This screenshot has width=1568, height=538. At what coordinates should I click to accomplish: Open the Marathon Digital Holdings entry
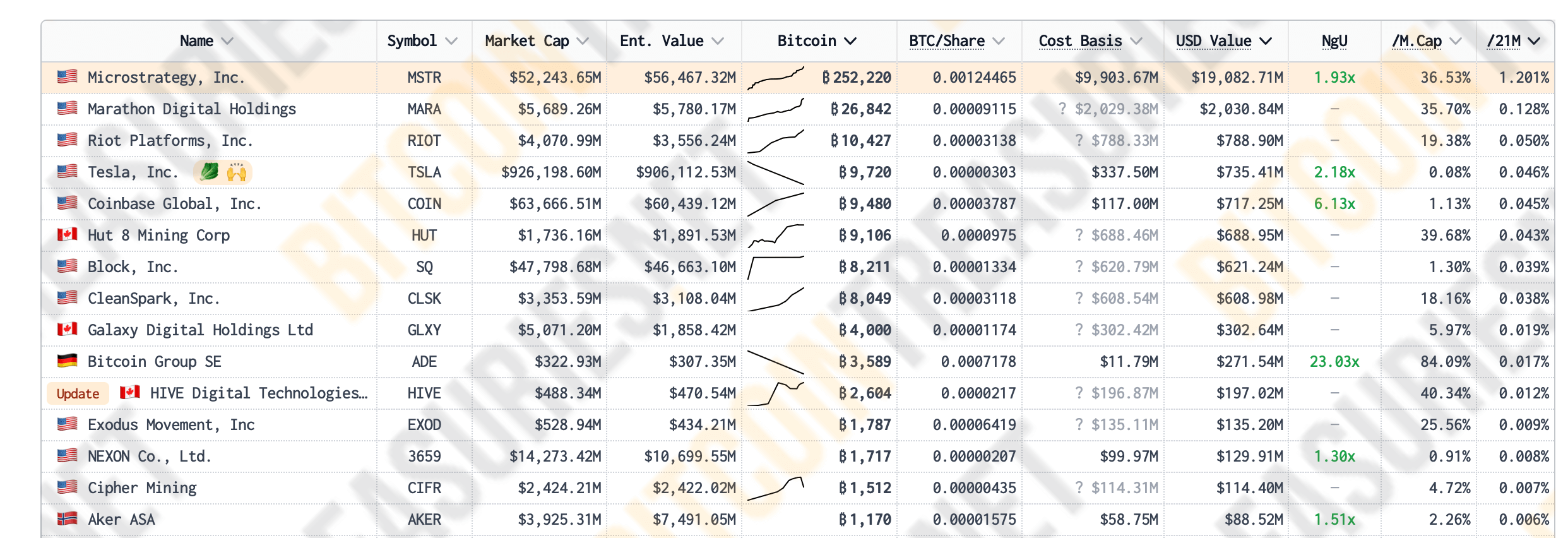[x=191, y=109]
